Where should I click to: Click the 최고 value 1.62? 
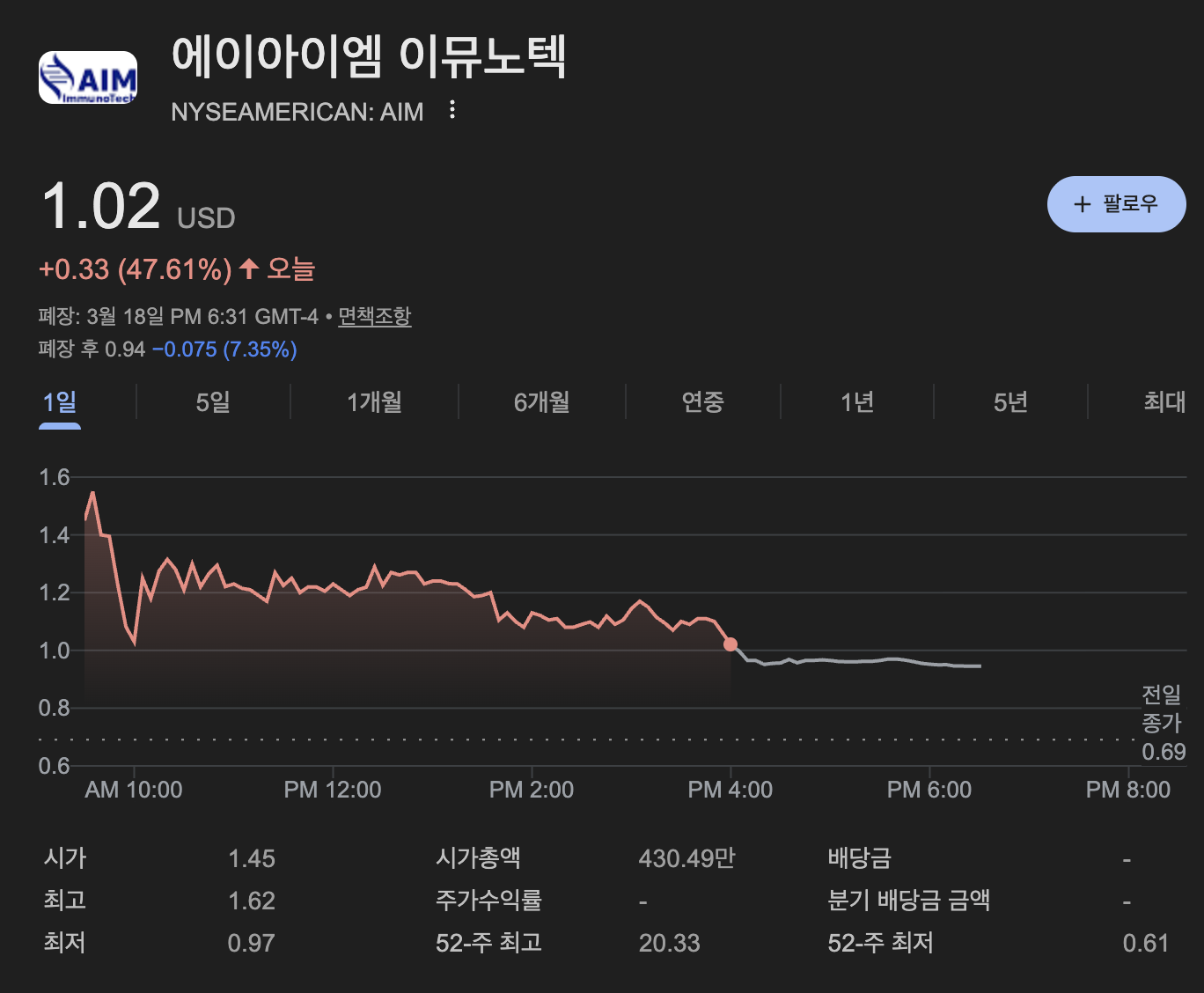252,901
